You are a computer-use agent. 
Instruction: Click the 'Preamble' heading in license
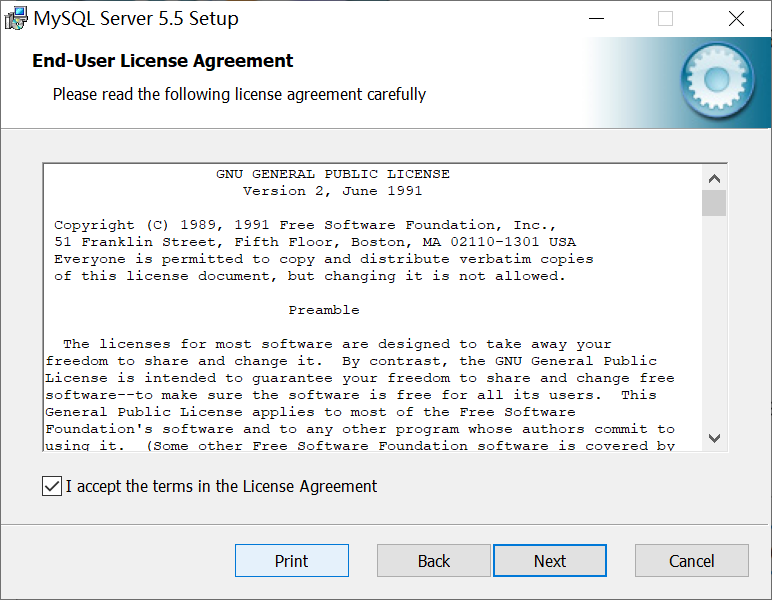coord(324,310)
